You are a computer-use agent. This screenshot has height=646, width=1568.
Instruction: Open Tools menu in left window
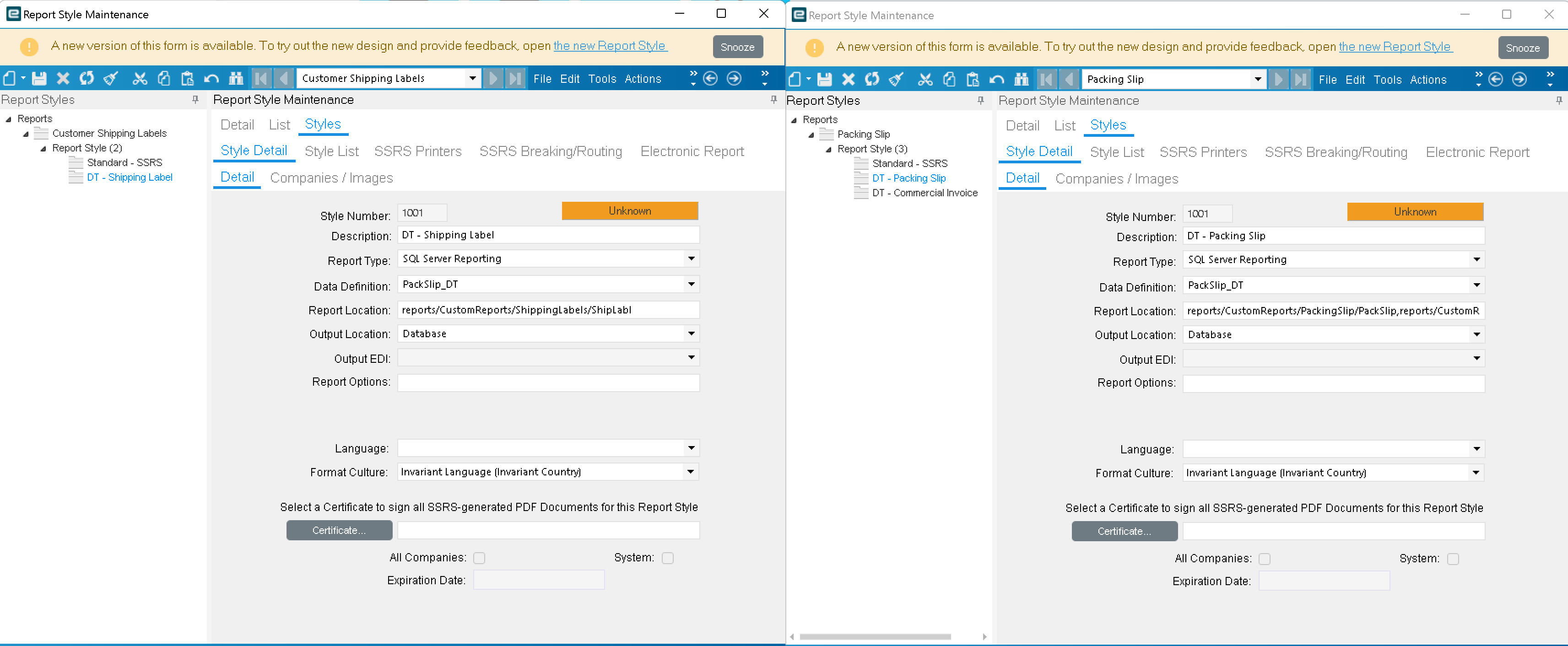pyautogui.click(x=601, y=79)
